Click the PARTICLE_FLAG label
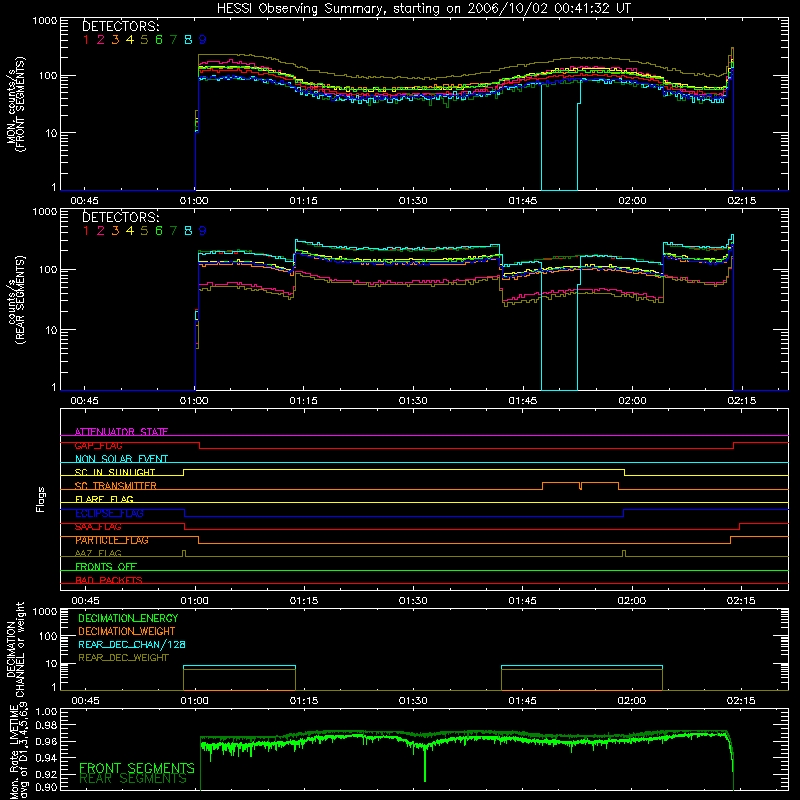 click(x=112, y=540)
